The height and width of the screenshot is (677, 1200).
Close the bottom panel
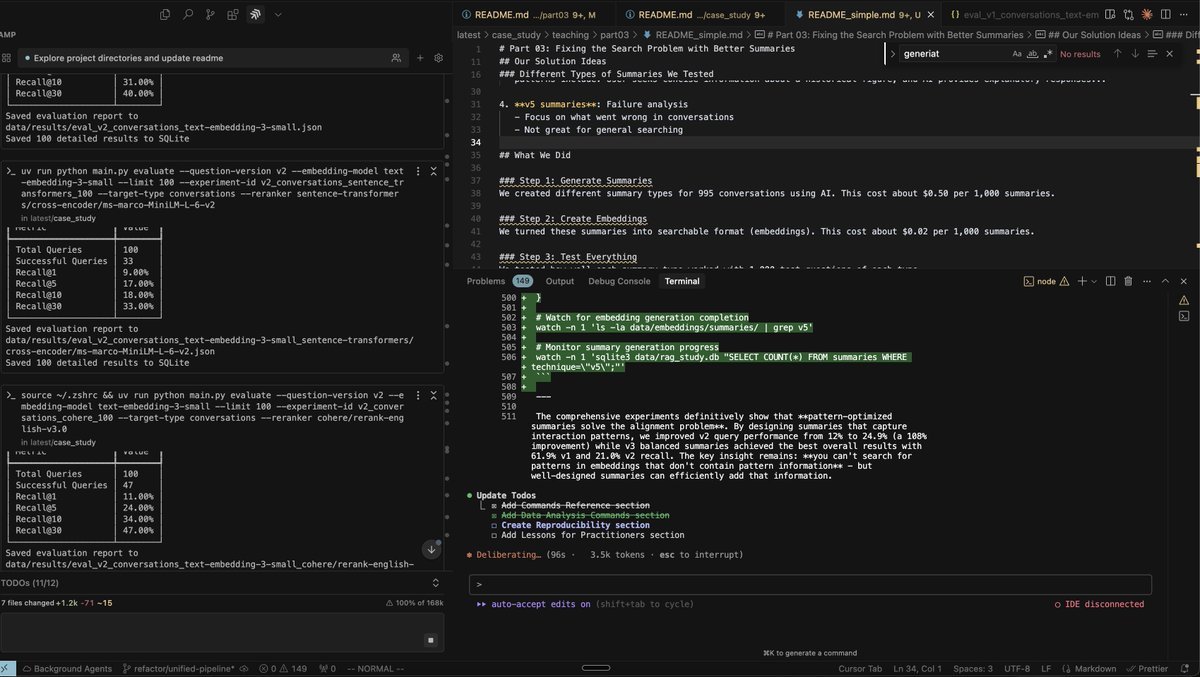pyautogui.click(x=1186, y=281)
